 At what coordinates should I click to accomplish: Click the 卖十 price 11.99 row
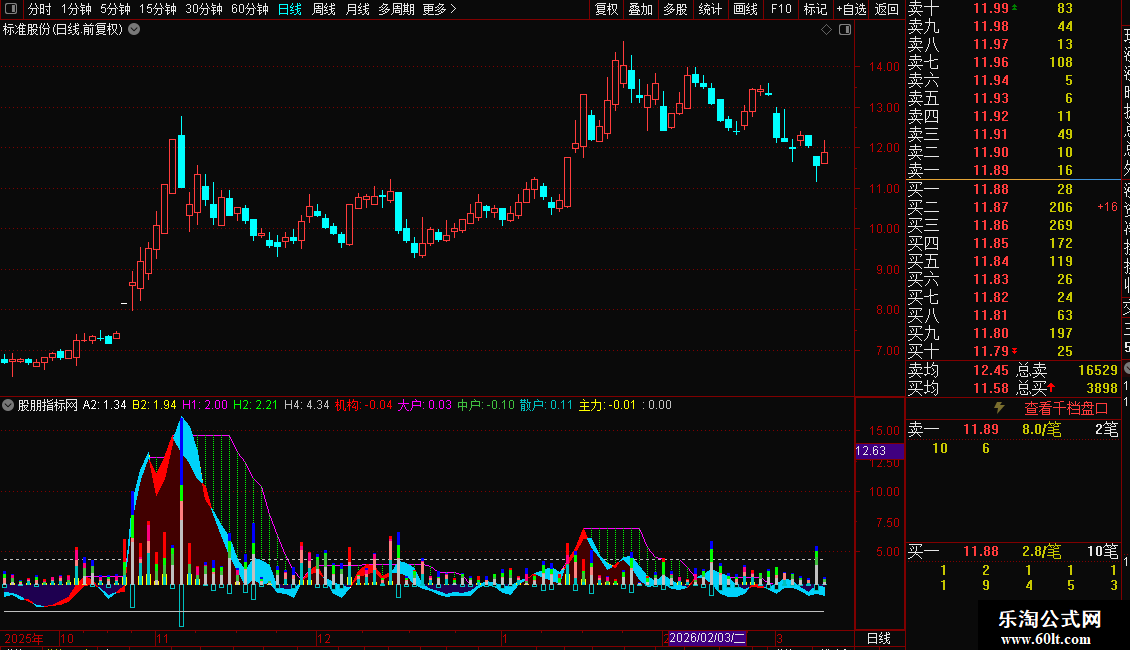click(x=1013, y=9)
